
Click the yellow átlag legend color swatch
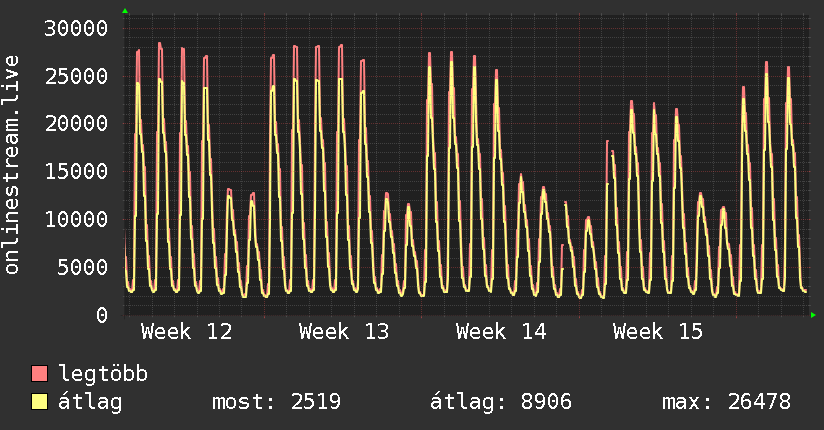[x=40, y=402]
